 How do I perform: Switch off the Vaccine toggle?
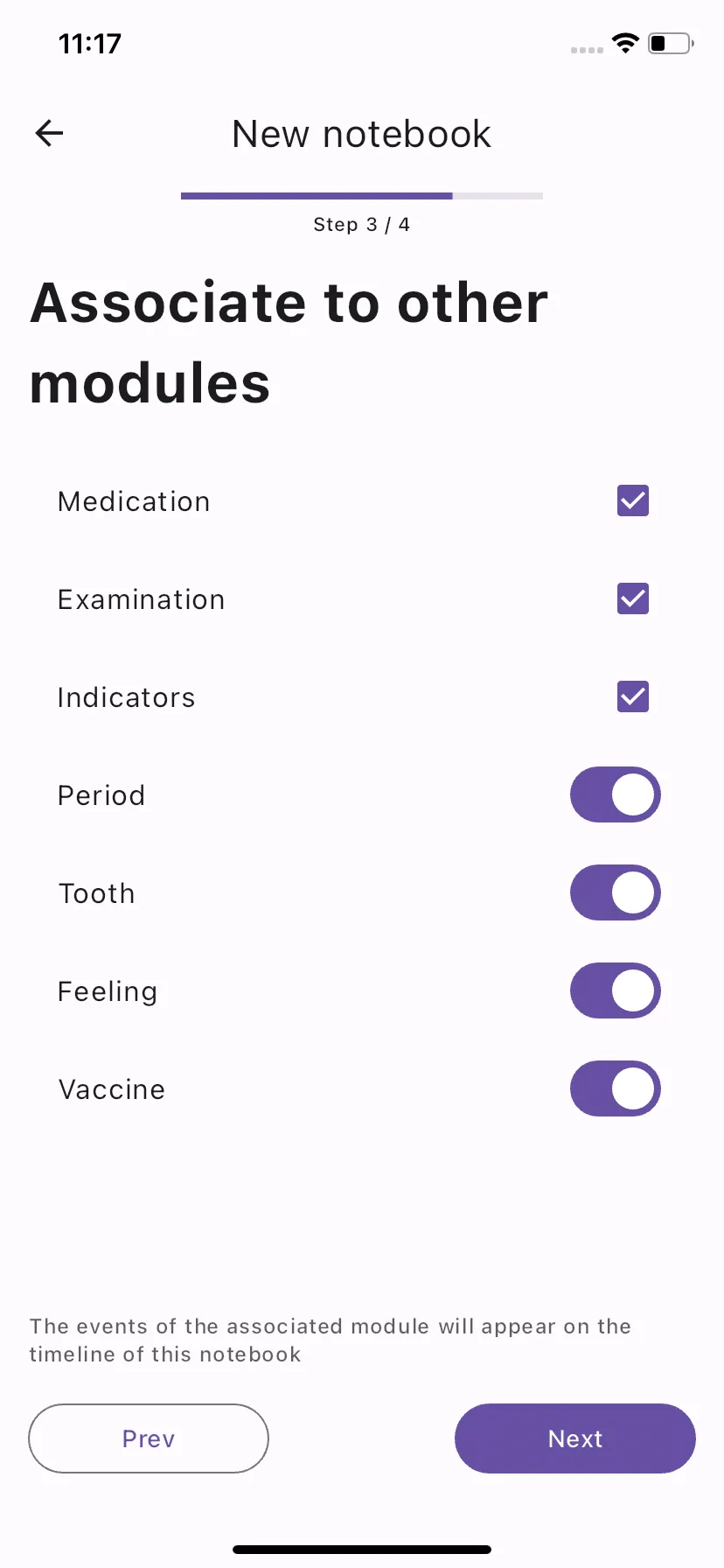tap(616, 1089)
